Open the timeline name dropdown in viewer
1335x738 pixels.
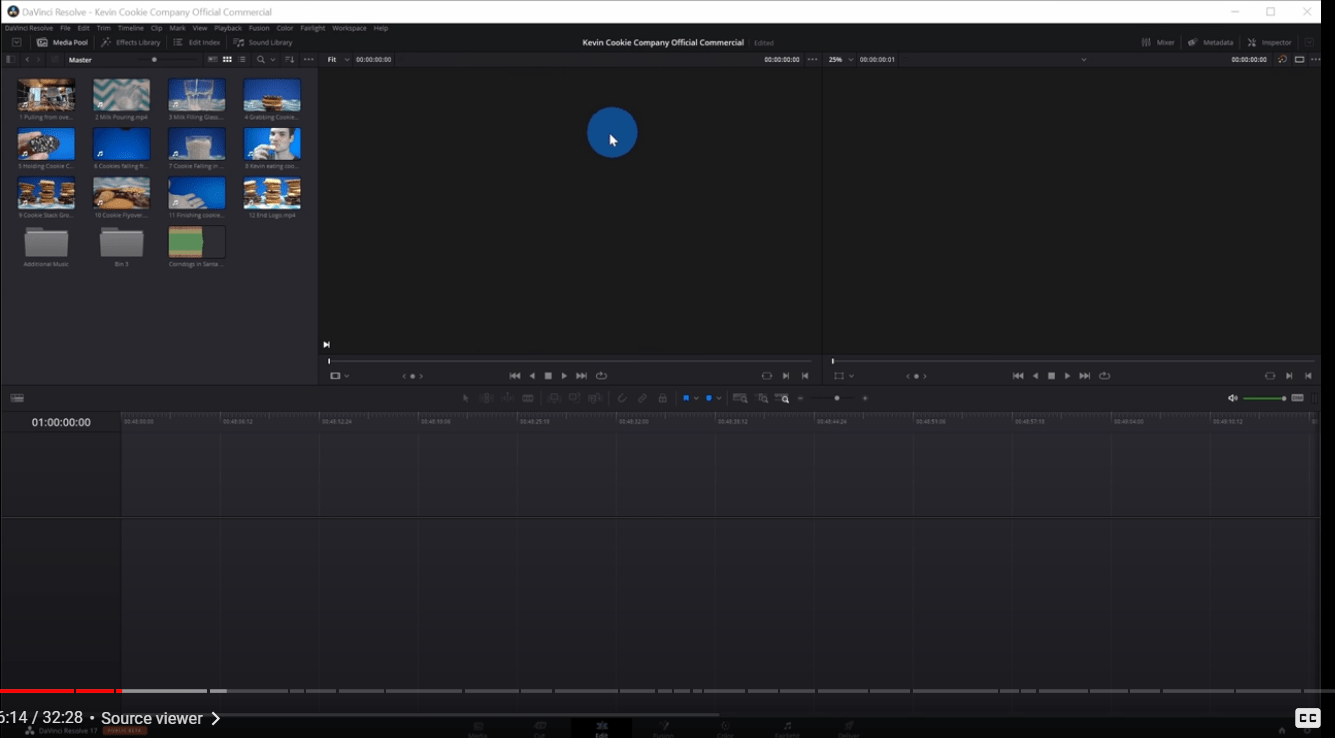pyautogui.click(x=1084, y=60)
